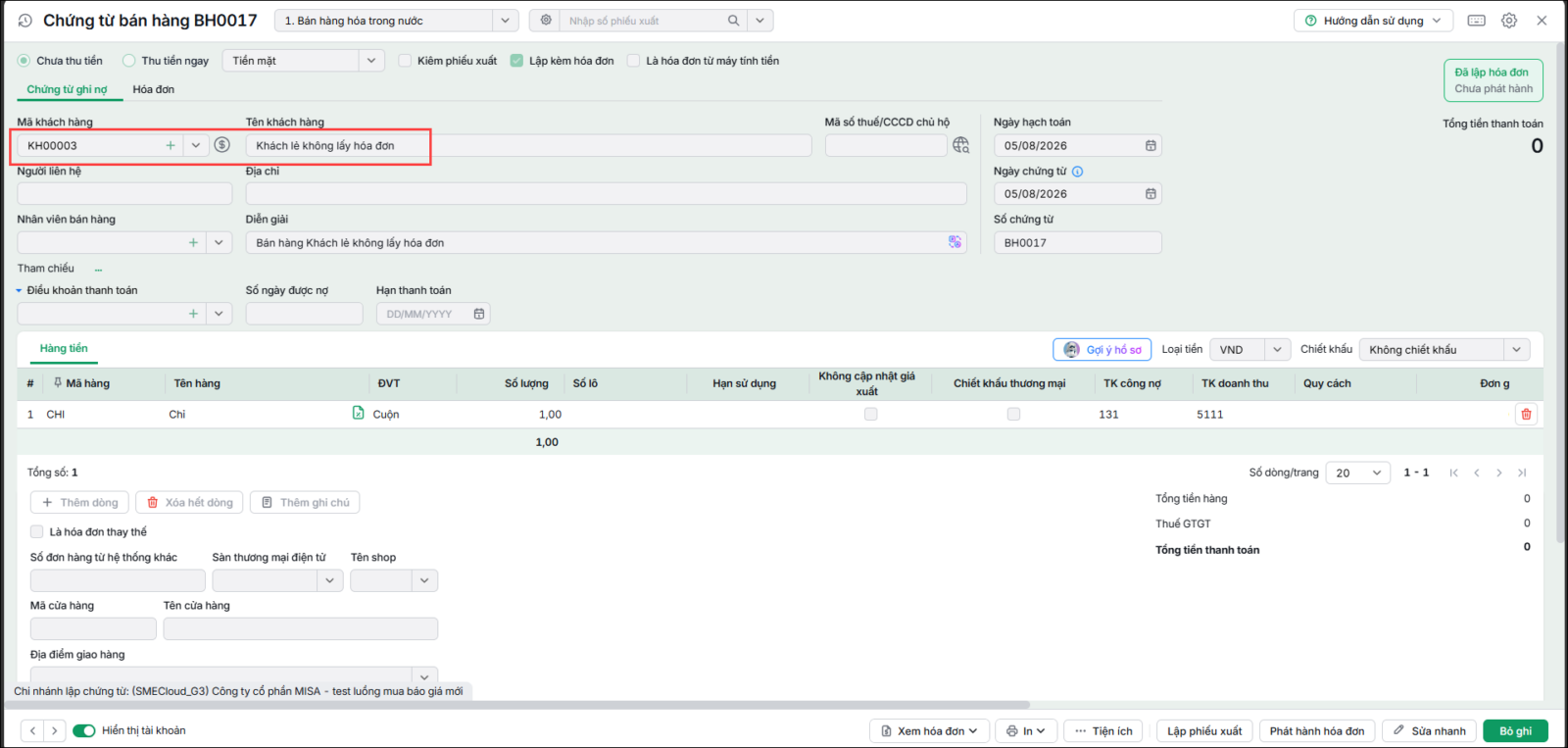Collapse the Điều khoản thanh toán section
Viewport: 1568px width, 748px height.
(x=19, y=291)
